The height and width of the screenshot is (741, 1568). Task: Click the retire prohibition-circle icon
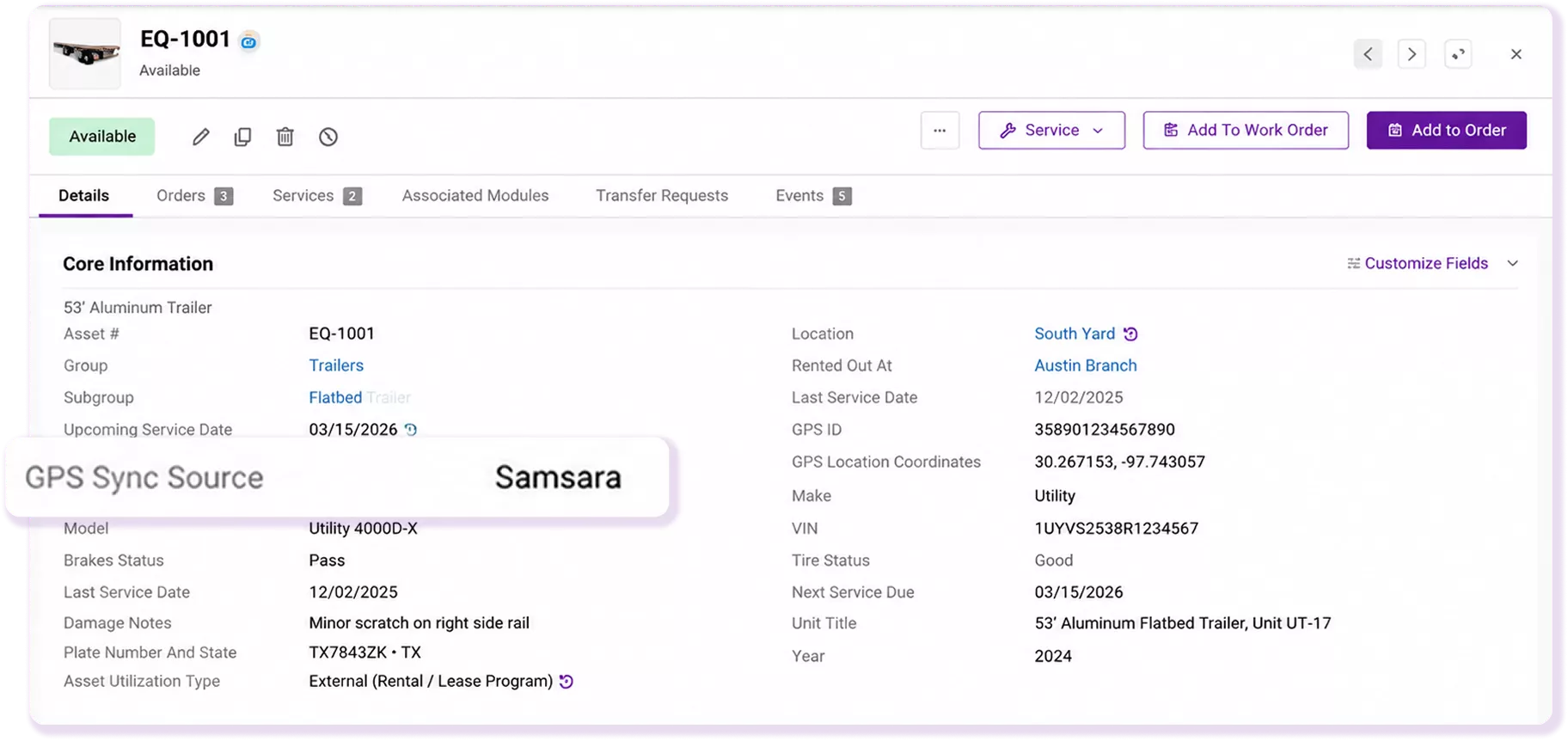[328, 137]
